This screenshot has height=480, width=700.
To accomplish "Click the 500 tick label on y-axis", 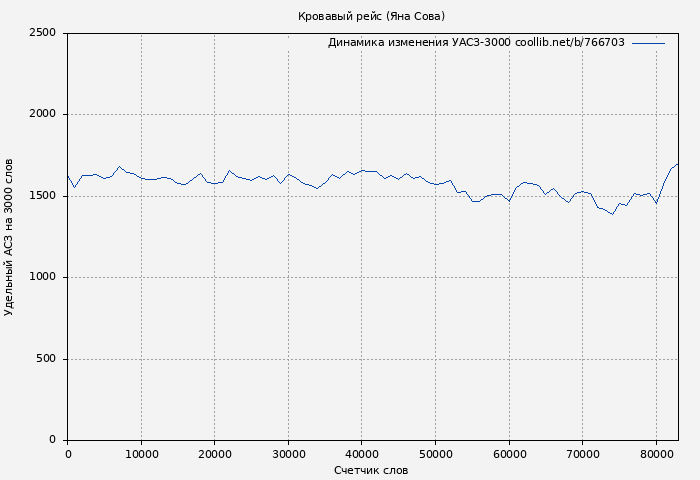I will 46,359.
